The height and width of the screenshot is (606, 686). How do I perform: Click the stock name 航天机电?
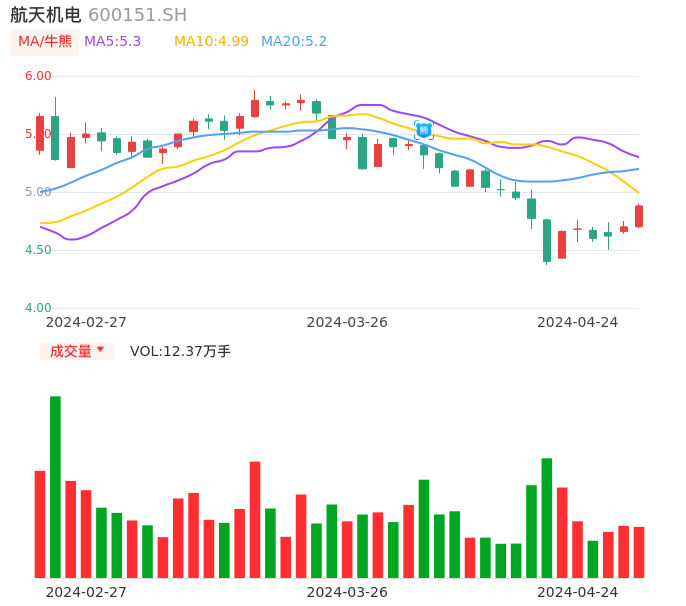46,15
